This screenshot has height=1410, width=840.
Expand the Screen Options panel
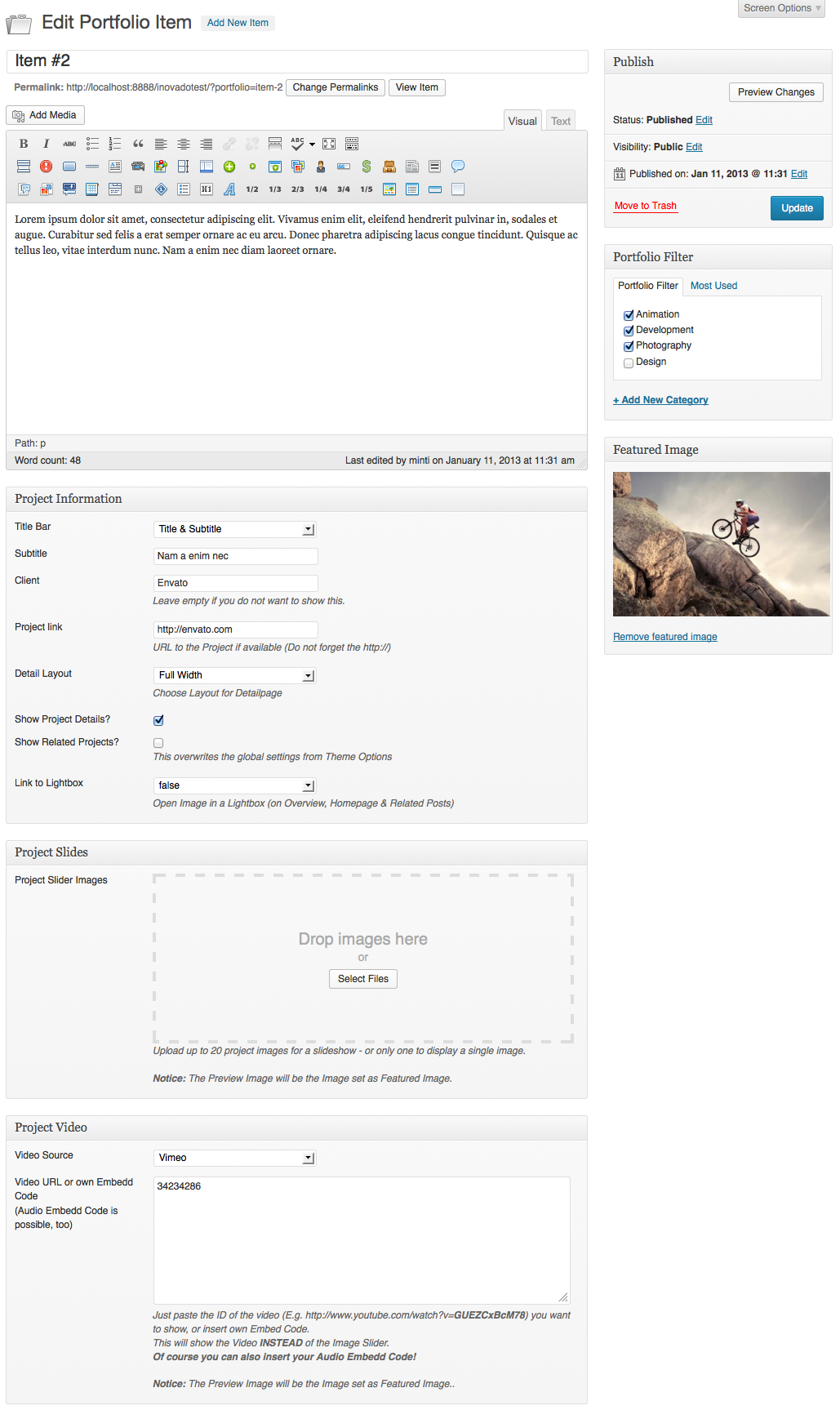782,8
